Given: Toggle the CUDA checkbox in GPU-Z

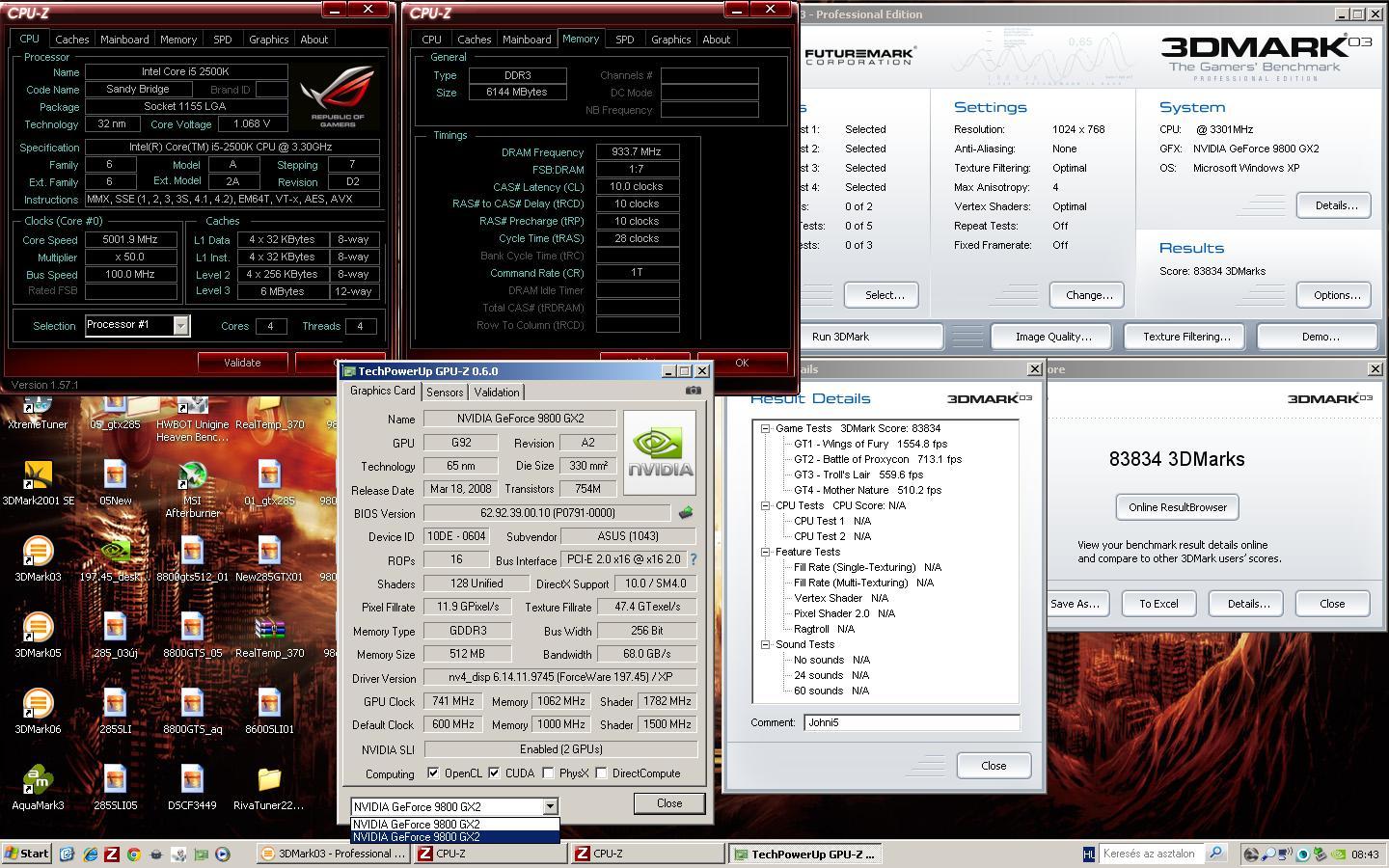Looking at the screenshot, I should click(494, 773).
